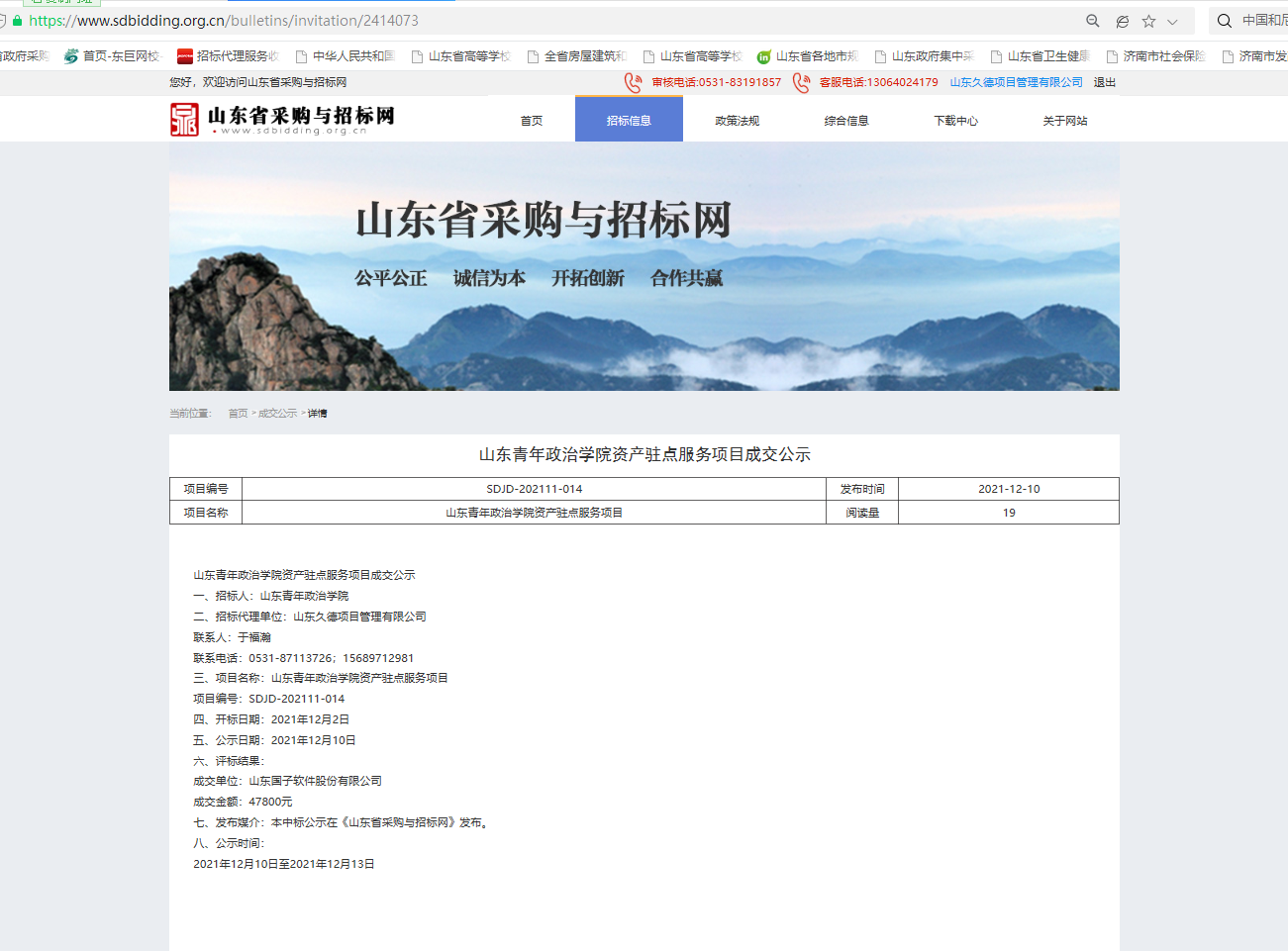Click the 客服电话 phone icon

[801, 82]
